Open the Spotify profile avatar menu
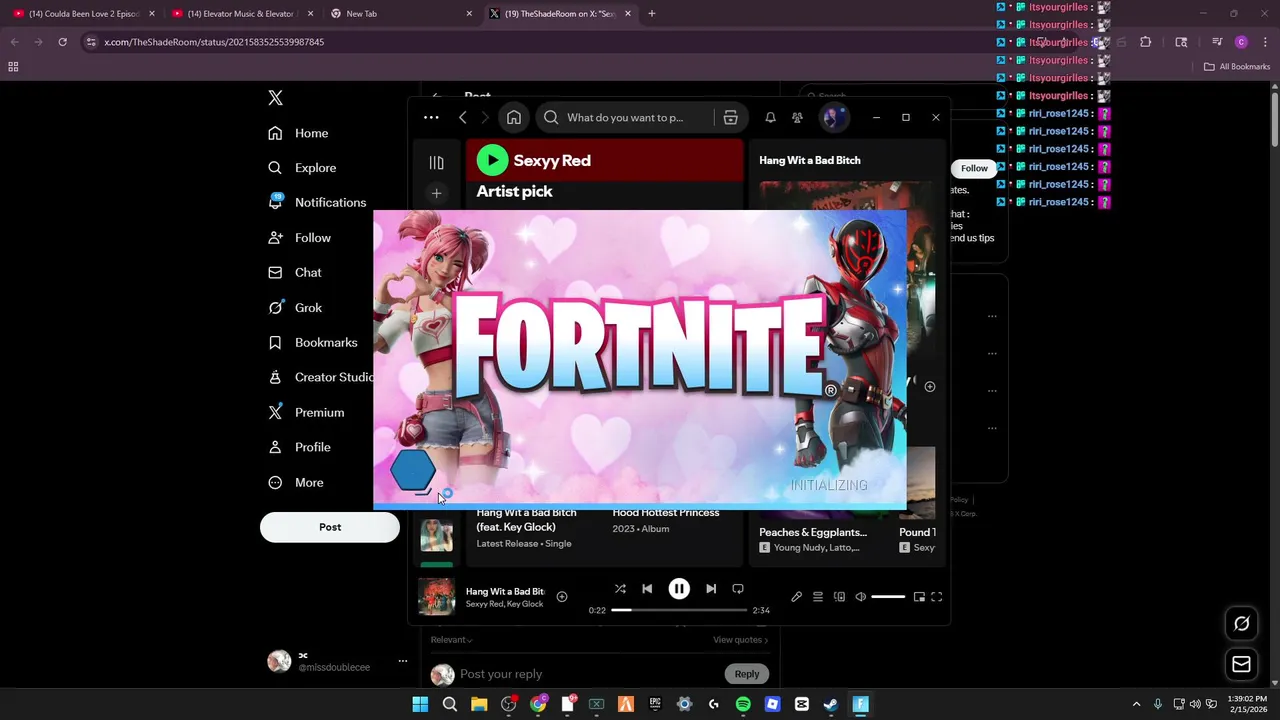Screen dimensions: 1280x720 click(x=834, y=117)
